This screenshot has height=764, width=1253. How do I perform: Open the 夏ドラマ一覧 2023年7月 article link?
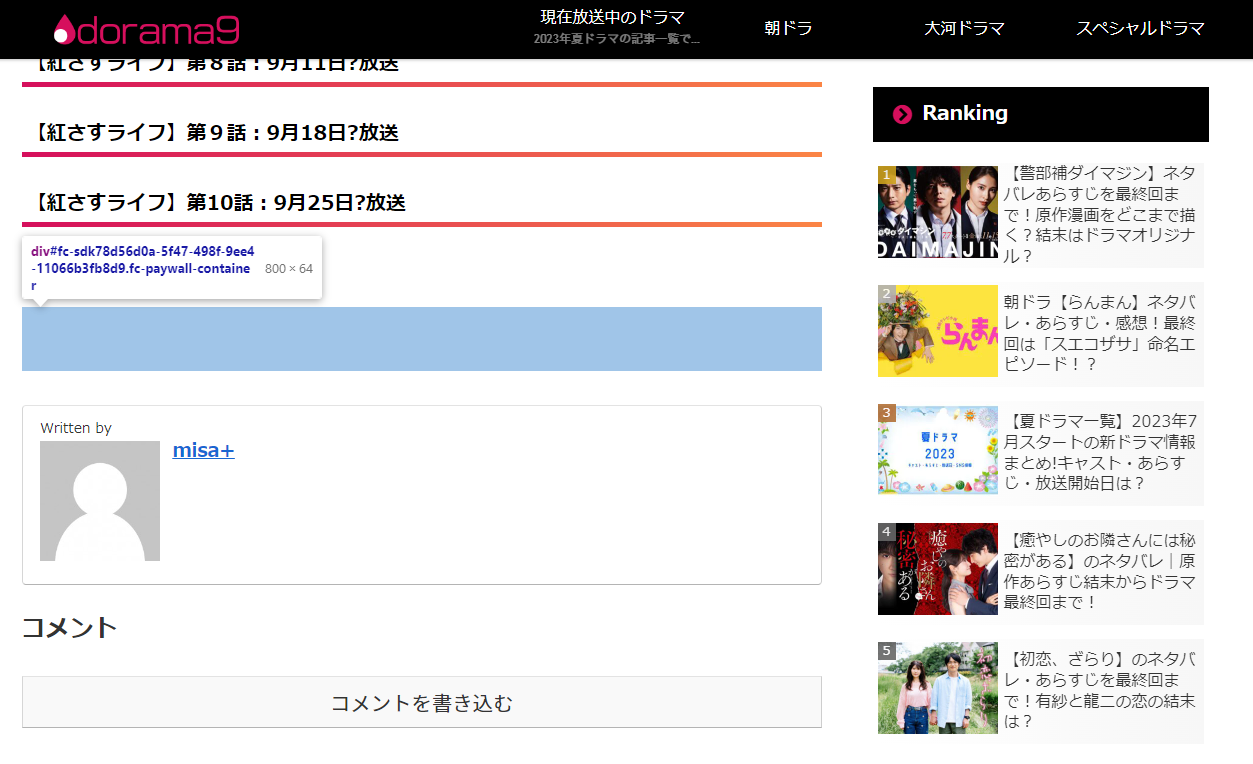(1100, 452)
